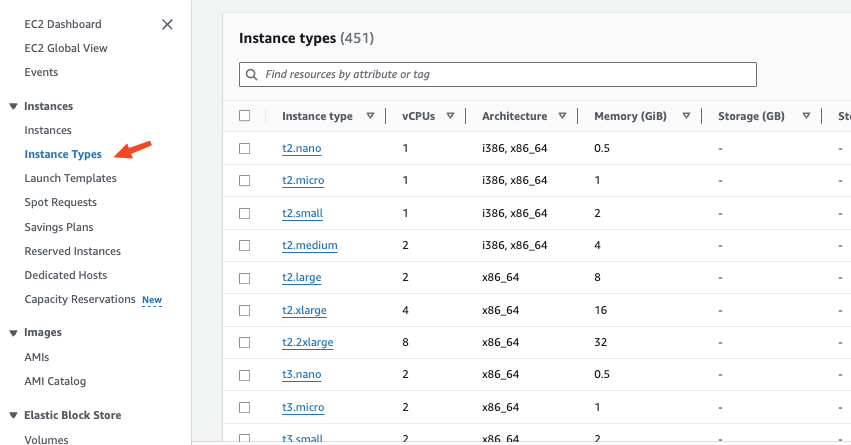Open the t2.medium instance type link

310,245
